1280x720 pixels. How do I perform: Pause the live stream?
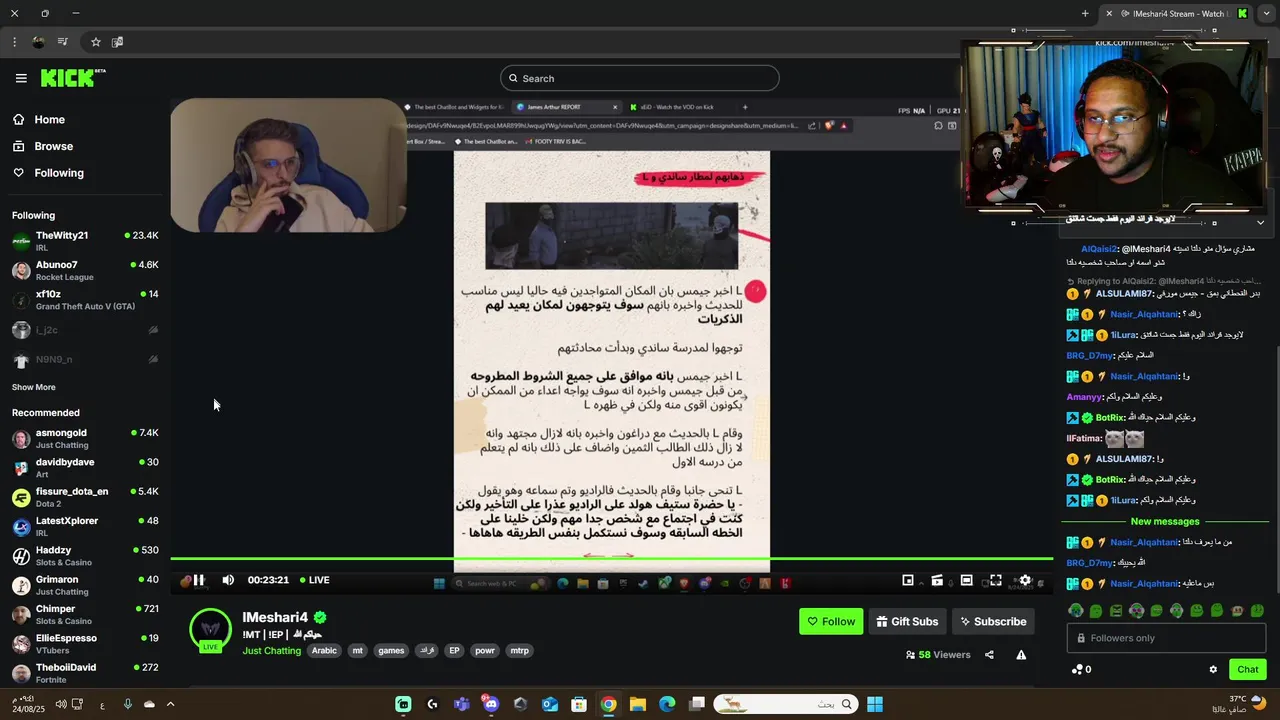tap(198, 580)
